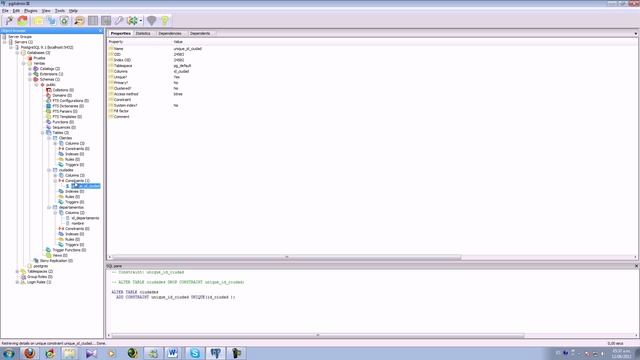Viewport: 640px width, 360px height.
Task: Click the Plugins puzzle icon
Action: tap(132, 20)
